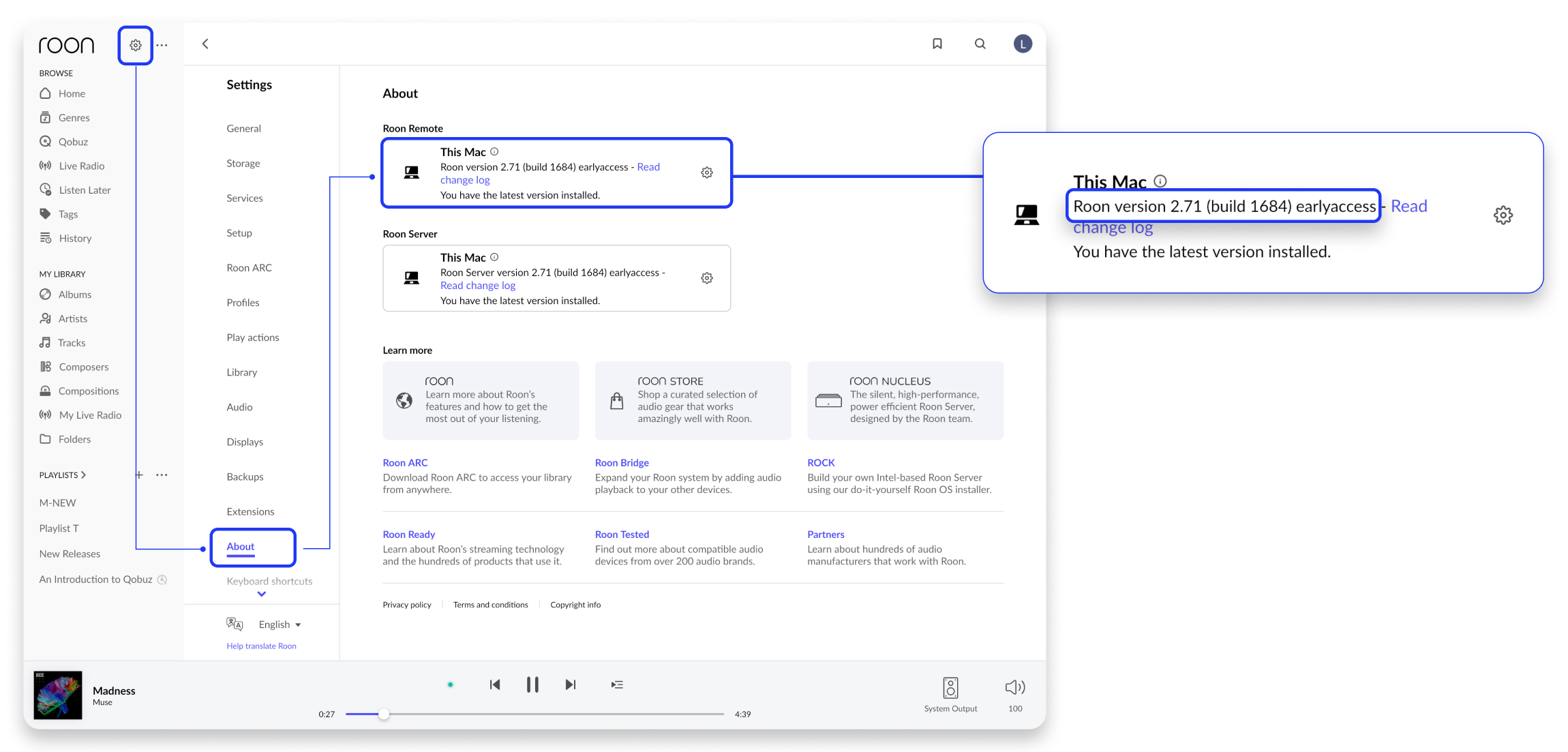Open the search from the top bar
Viewport: 1568px width, 752px height.
[x=980, y=44]
